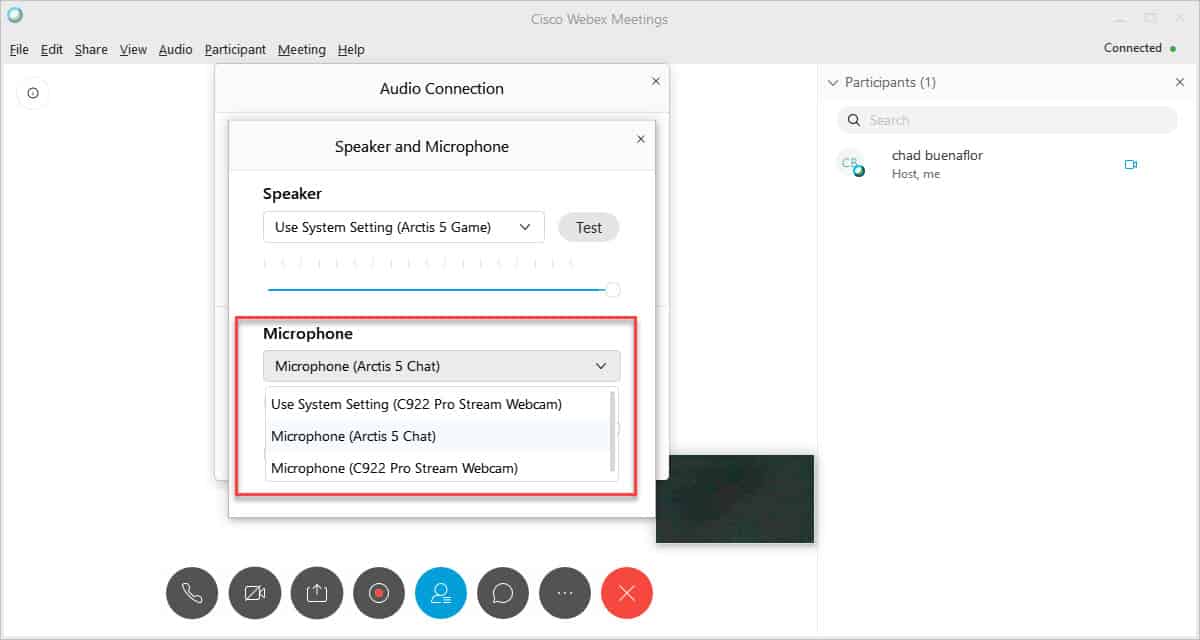1200x640 pixels.
Task: Select Microphone (Arctis 5 Chat) option
Action: (x=437, y=436)
